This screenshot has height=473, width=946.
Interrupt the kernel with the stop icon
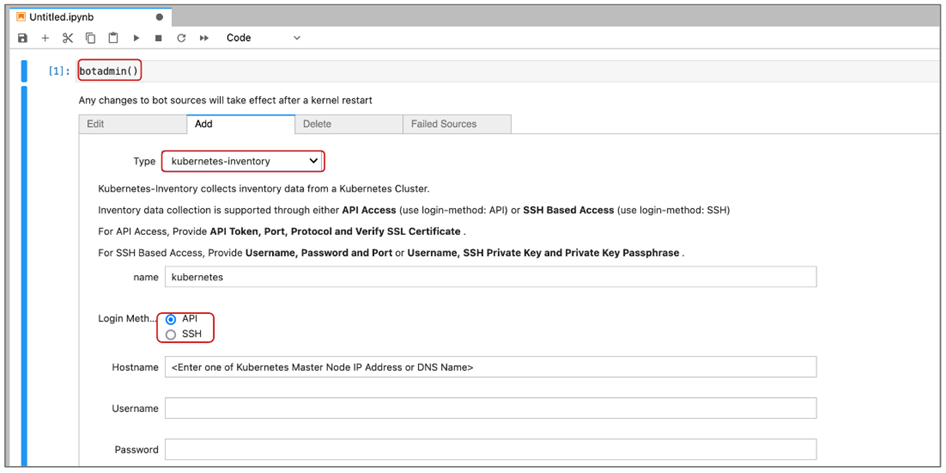[158, 38]
